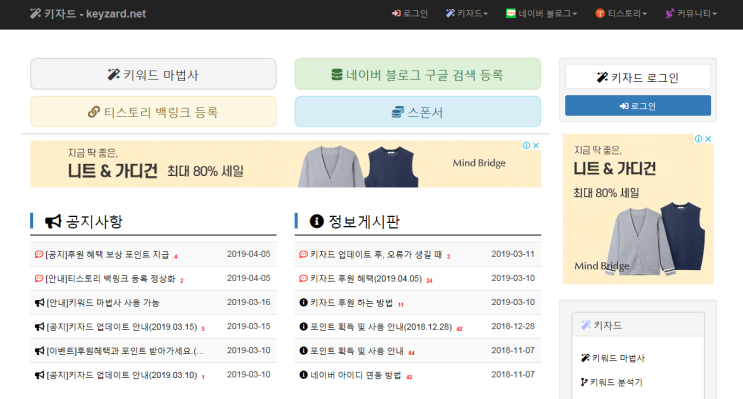Click 로그인 link in top navbar

(410, 14)
